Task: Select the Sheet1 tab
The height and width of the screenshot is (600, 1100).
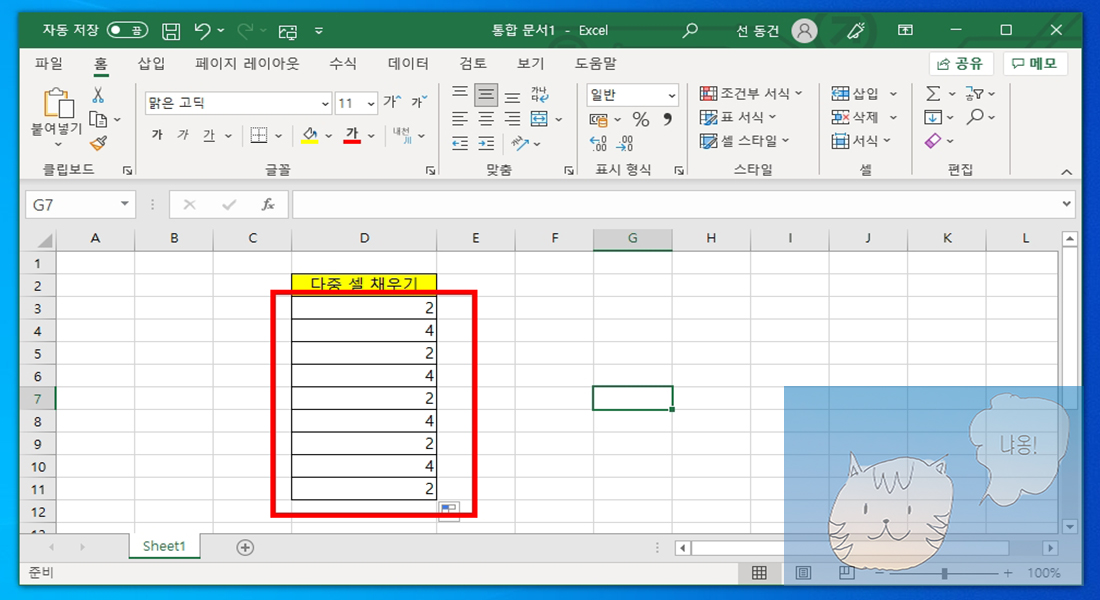Action: [x=164, y=546]
